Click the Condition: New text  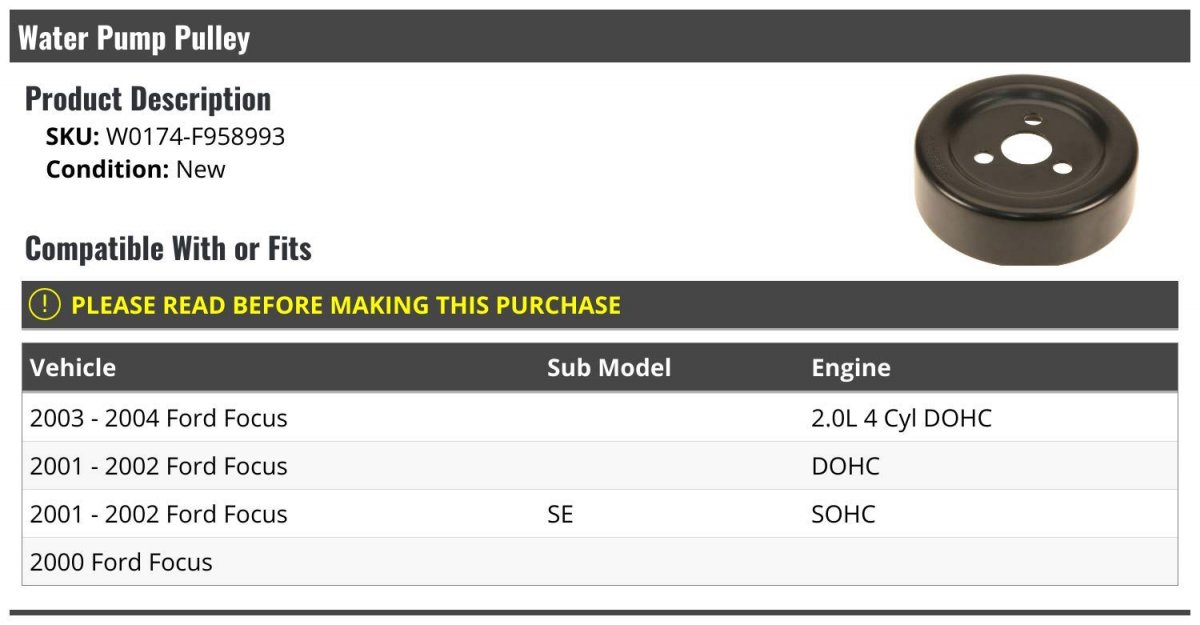[136, 169]
